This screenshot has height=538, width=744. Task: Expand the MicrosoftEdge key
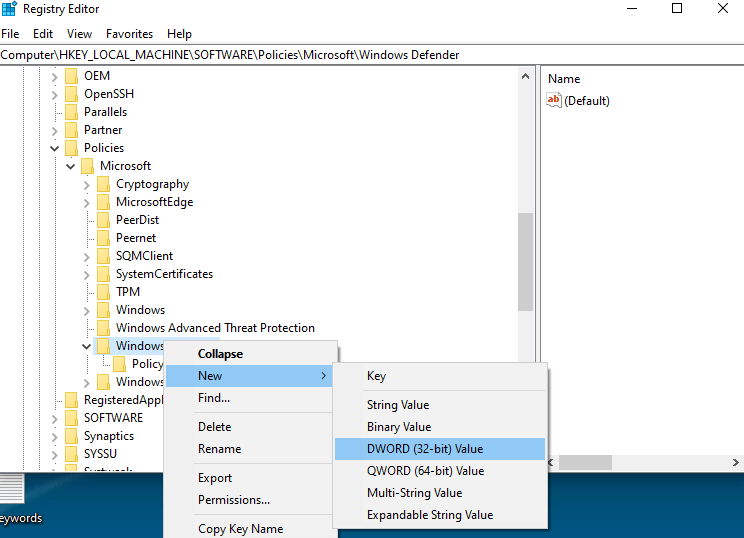click(x=86, y=203)
